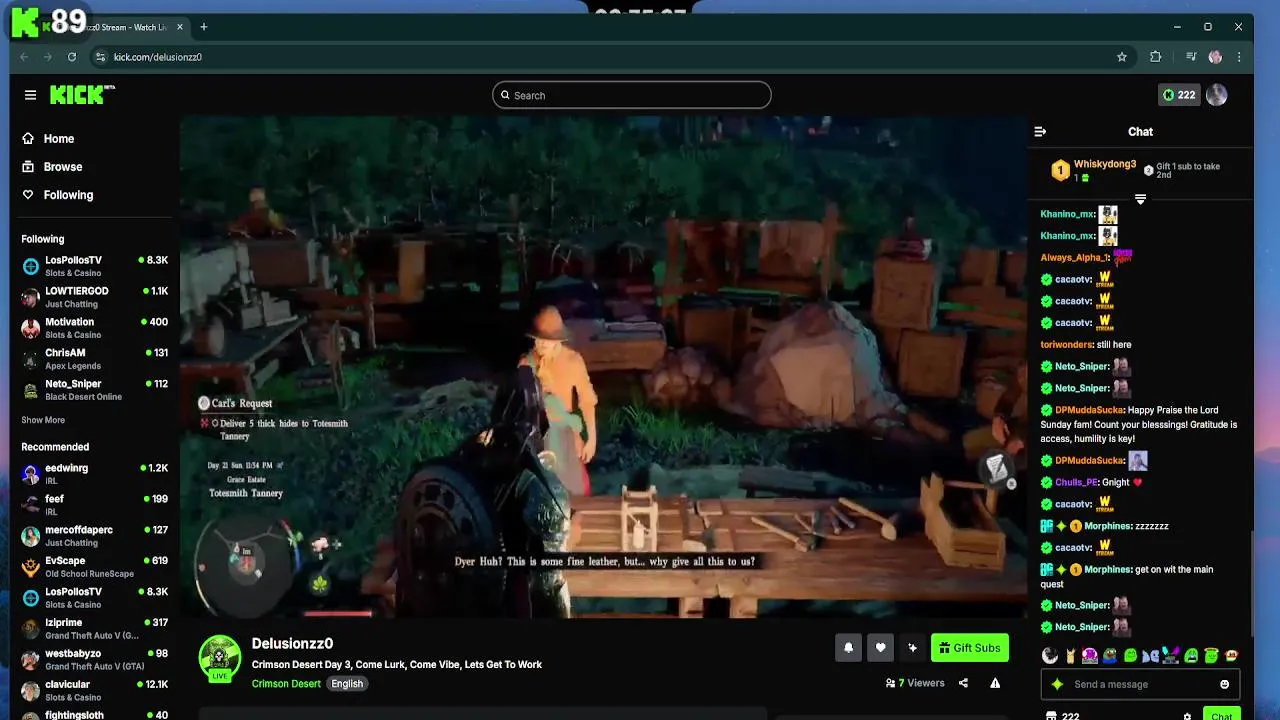Click Whiskydong3 on the gift leaderboard
The image size is (1280, 720).
[x=1105, y=164]
